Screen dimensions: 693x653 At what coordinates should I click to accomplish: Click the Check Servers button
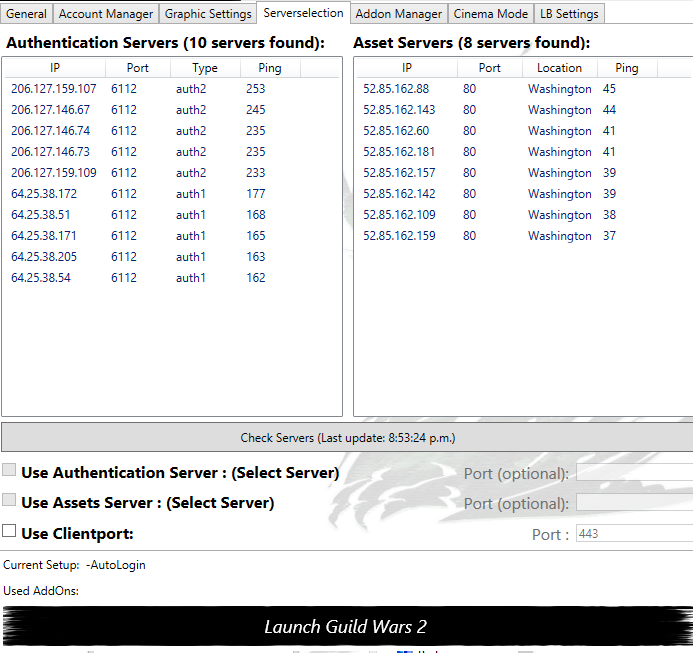[x=347, y=437]
